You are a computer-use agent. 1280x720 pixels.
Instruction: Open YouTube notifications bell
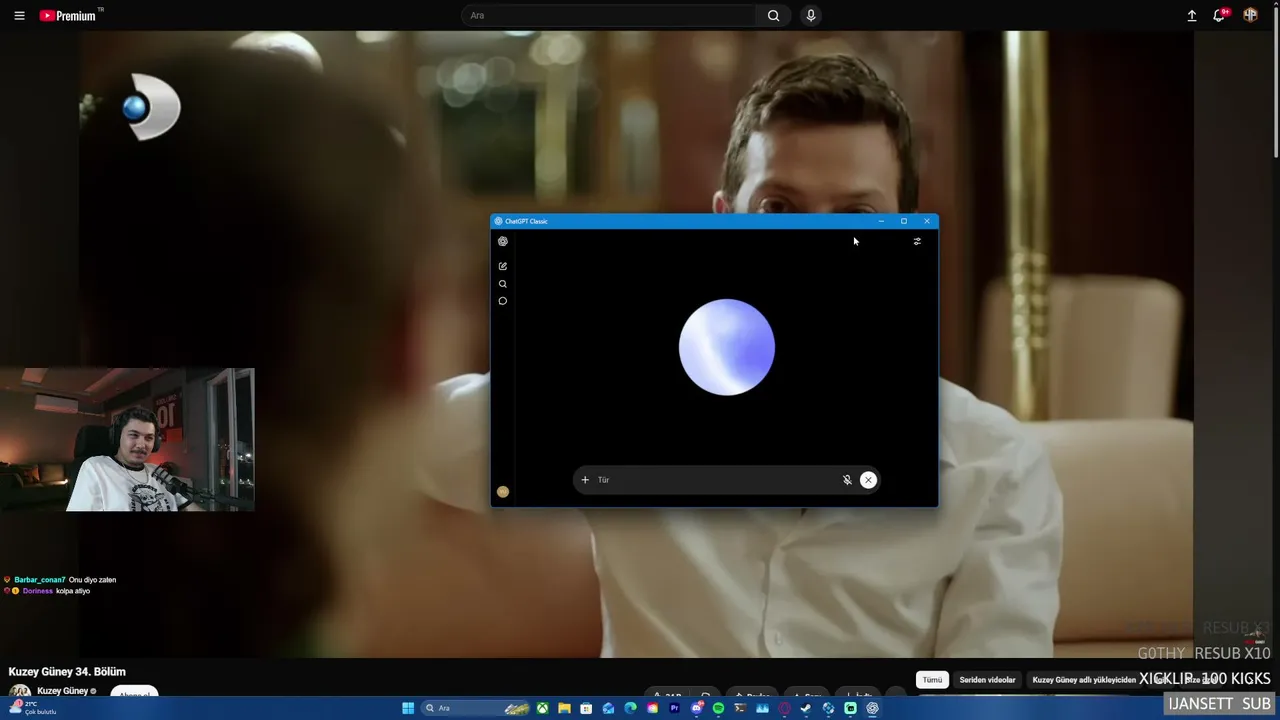pos(1219,16)
